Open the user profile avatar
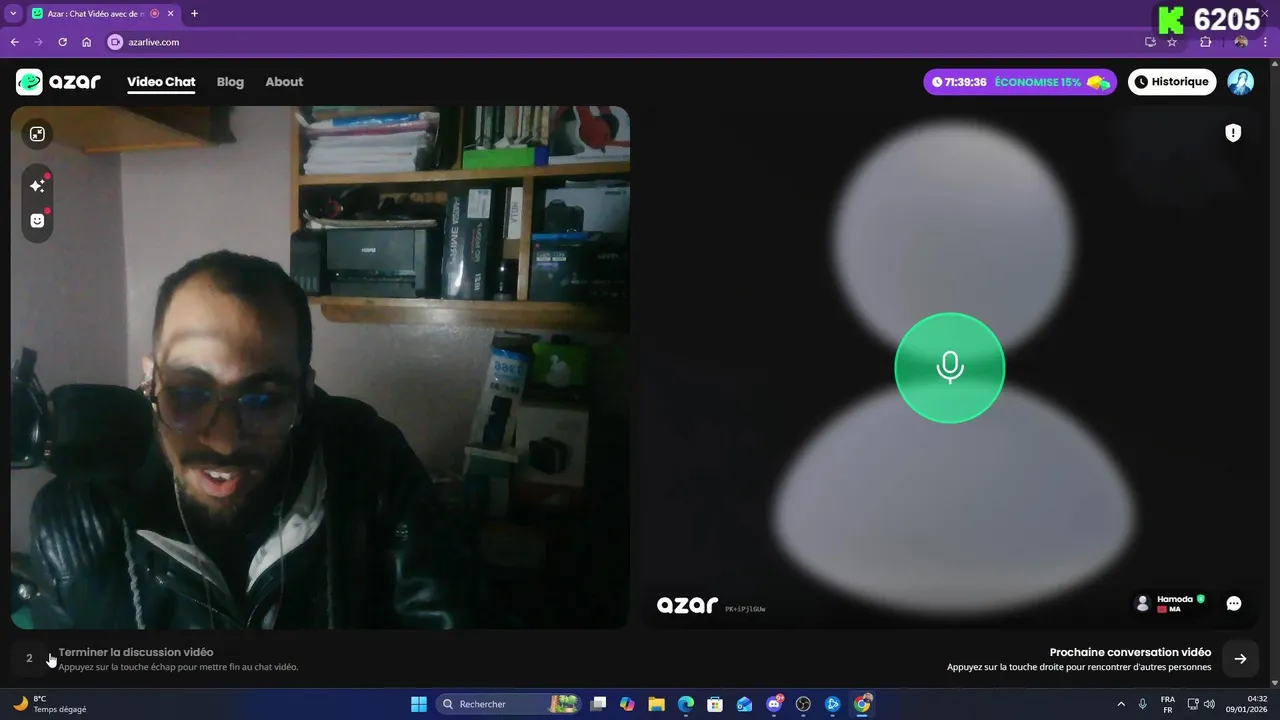Screen dimensions: 1280x720 point(1240,82)
